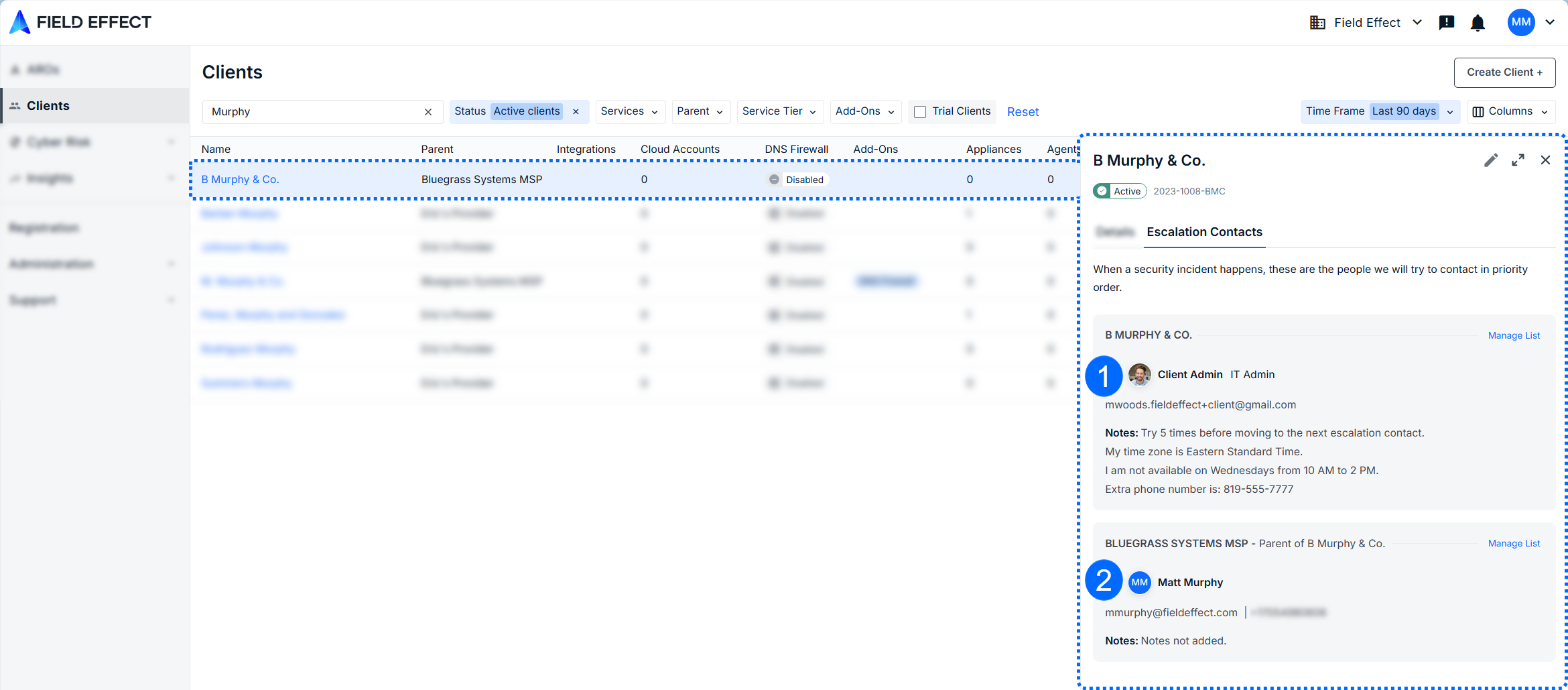This screenshot has width=1568, height=690.
Task: Remove the Active clients status filter
Action: click(576, 112)
